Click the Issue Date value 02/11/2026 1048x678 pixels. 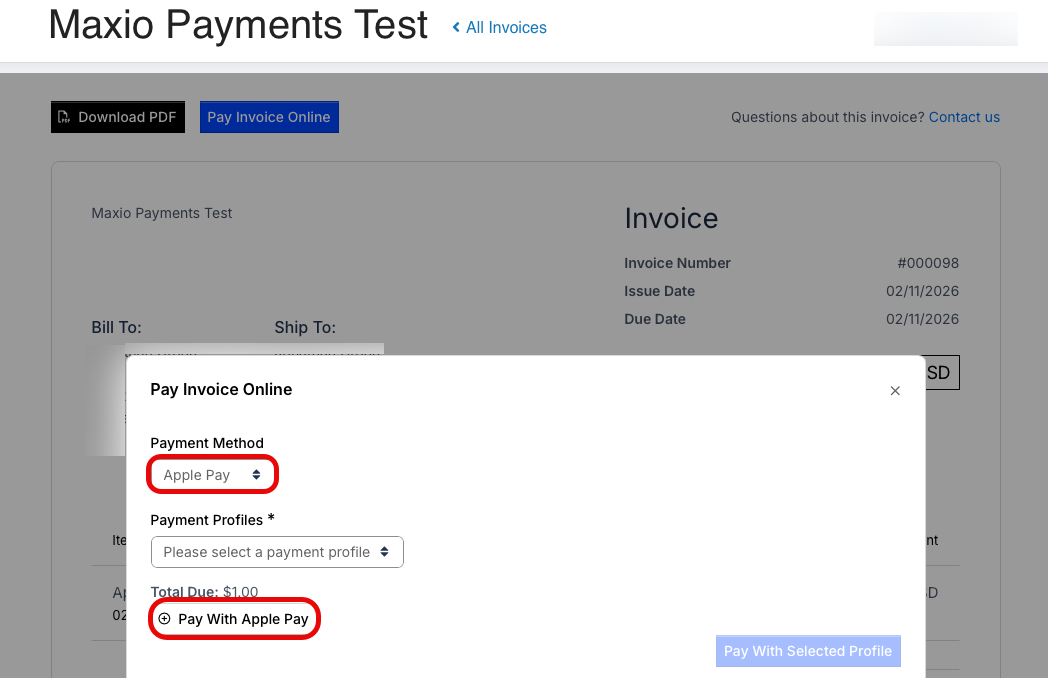[922, 292]
